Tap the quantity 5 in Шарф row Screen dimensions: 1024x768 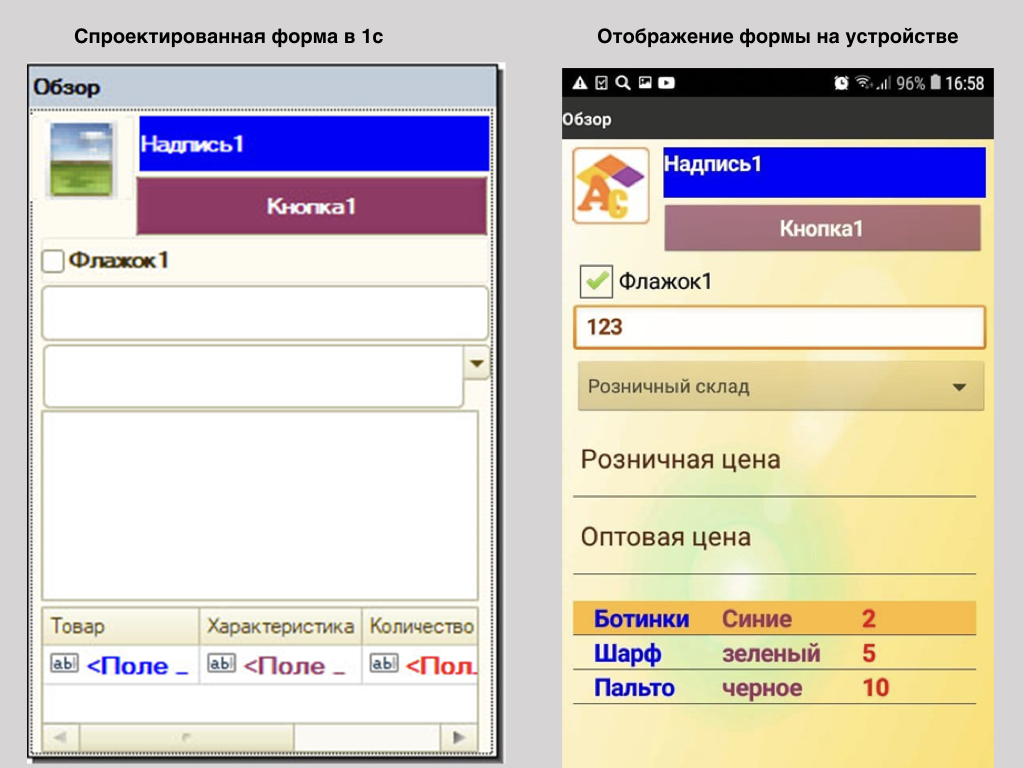point(869,653)
